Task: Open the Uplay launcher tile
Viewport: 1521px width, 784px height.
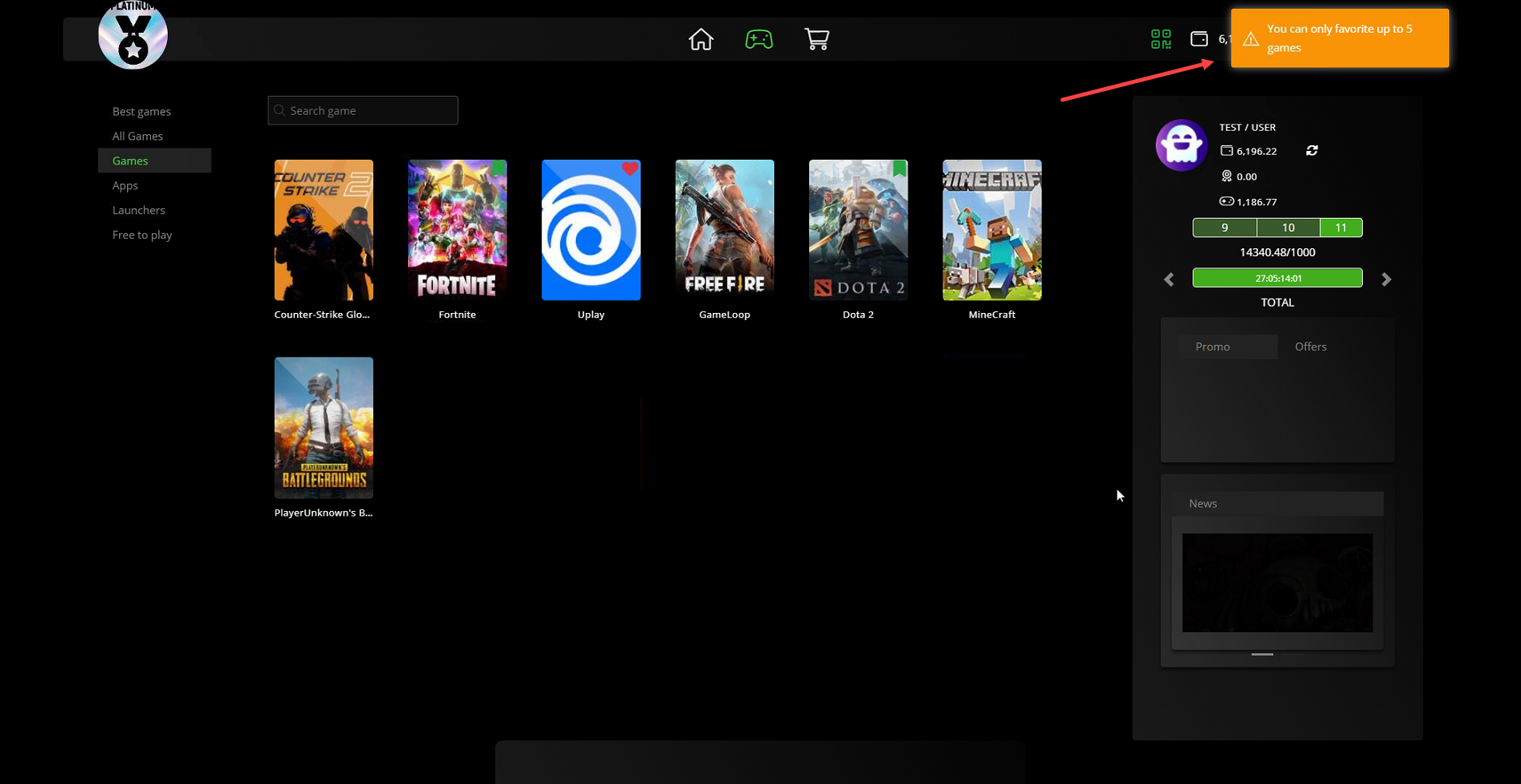Action: point(591,230)
